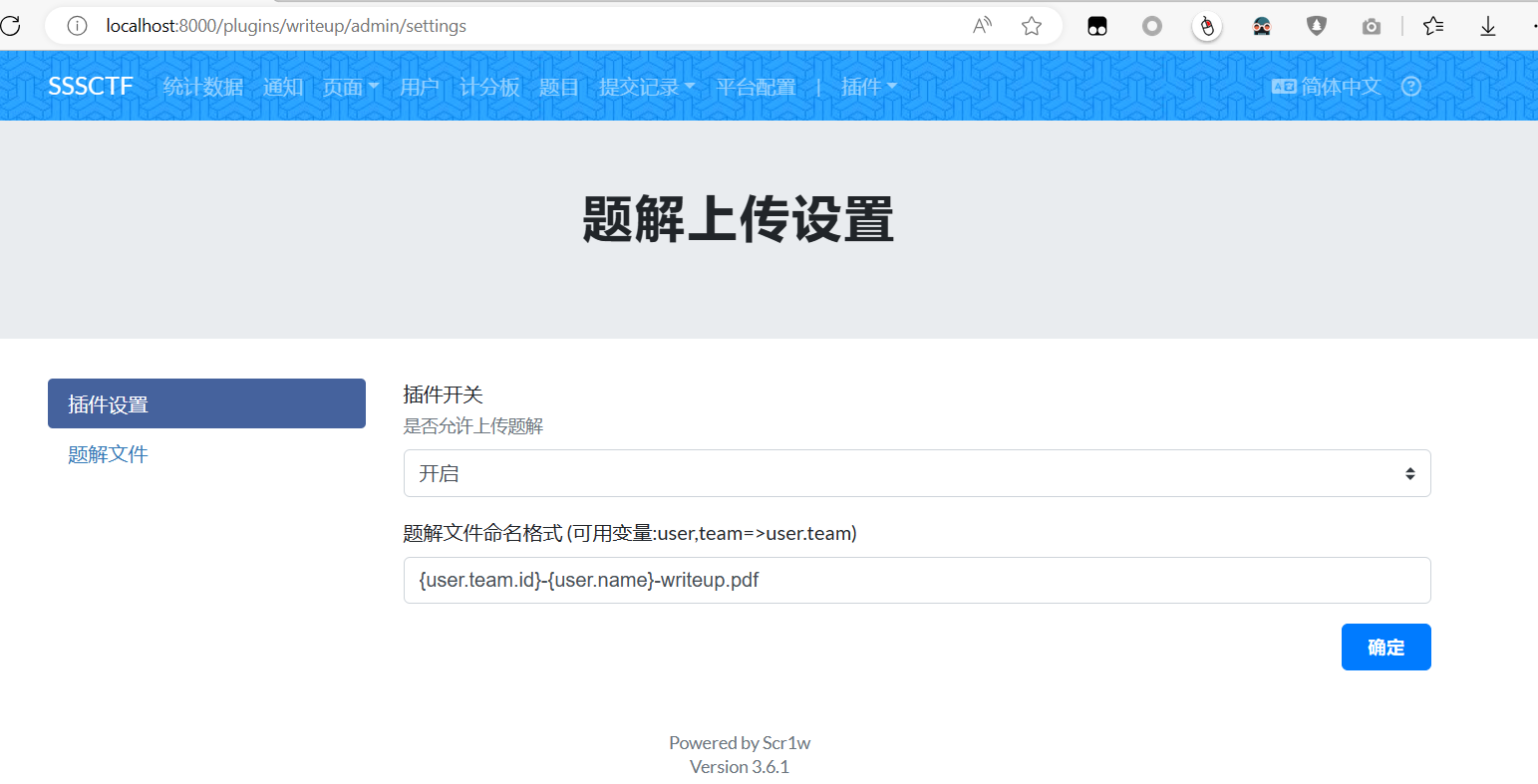Open the 简体中文 language selector

click(x=1327, y=87)
